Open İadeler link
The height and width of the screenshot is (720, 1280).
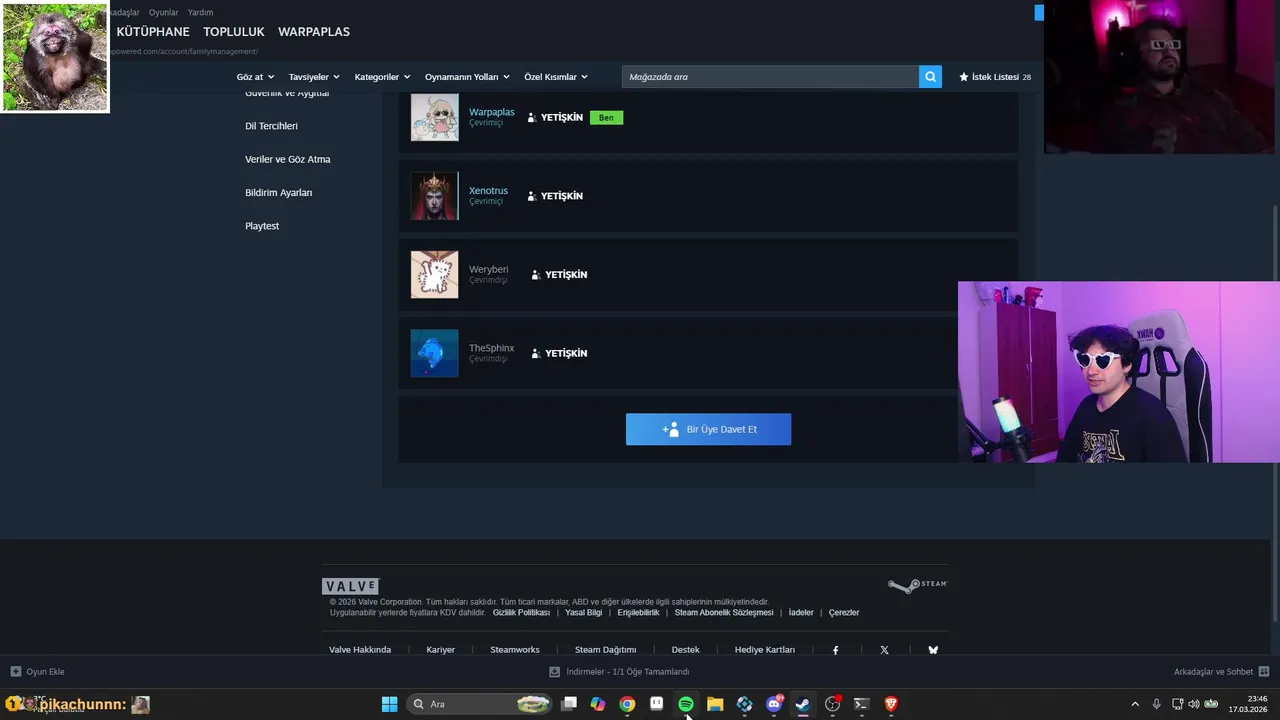pos(801,613)
